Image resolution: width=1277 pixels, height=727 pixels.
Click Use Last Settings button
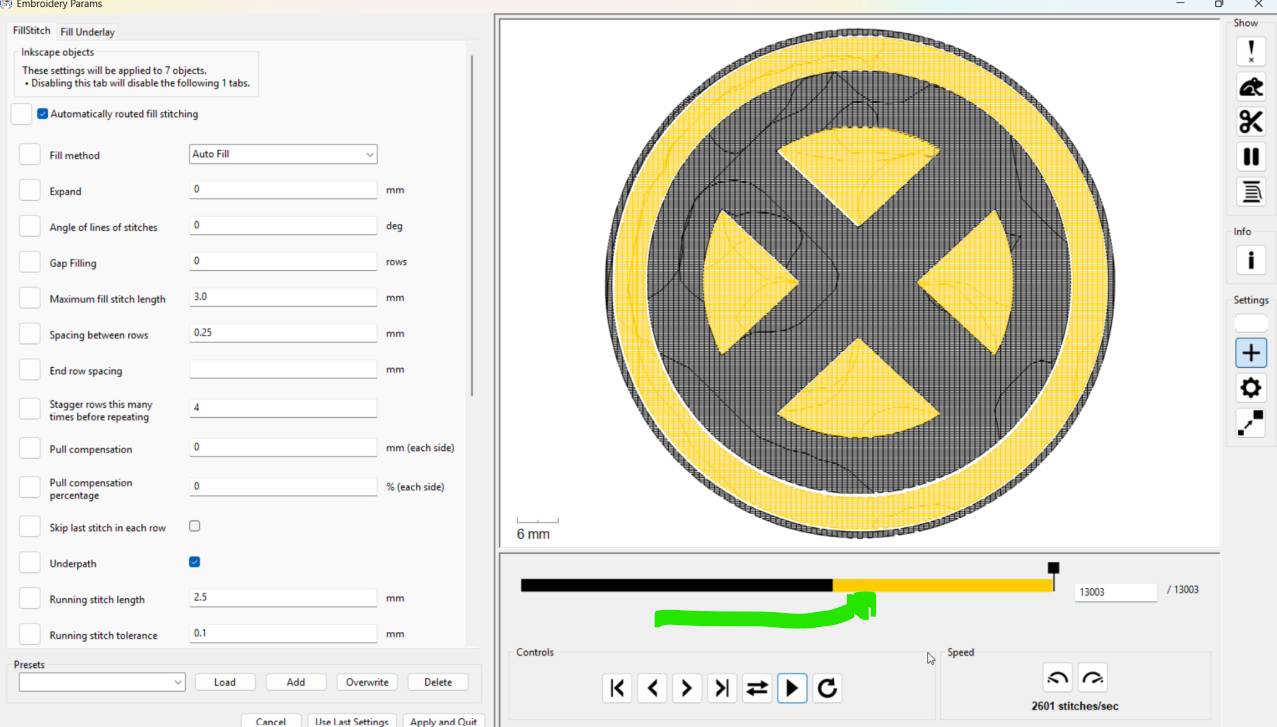(x=352, y=721)
